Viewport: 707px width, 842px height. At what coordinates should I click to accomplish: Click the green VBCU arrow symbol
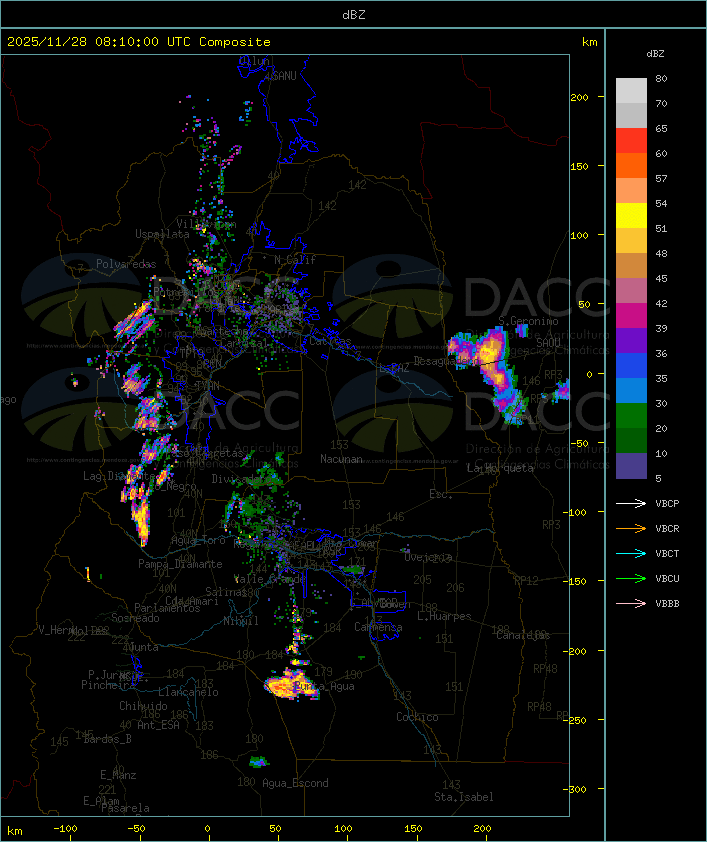(631, 578)
